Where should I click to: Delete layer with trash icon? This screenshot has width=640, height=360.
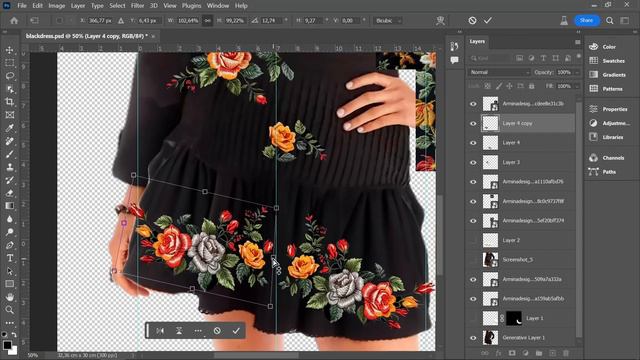tap(566, 353)
